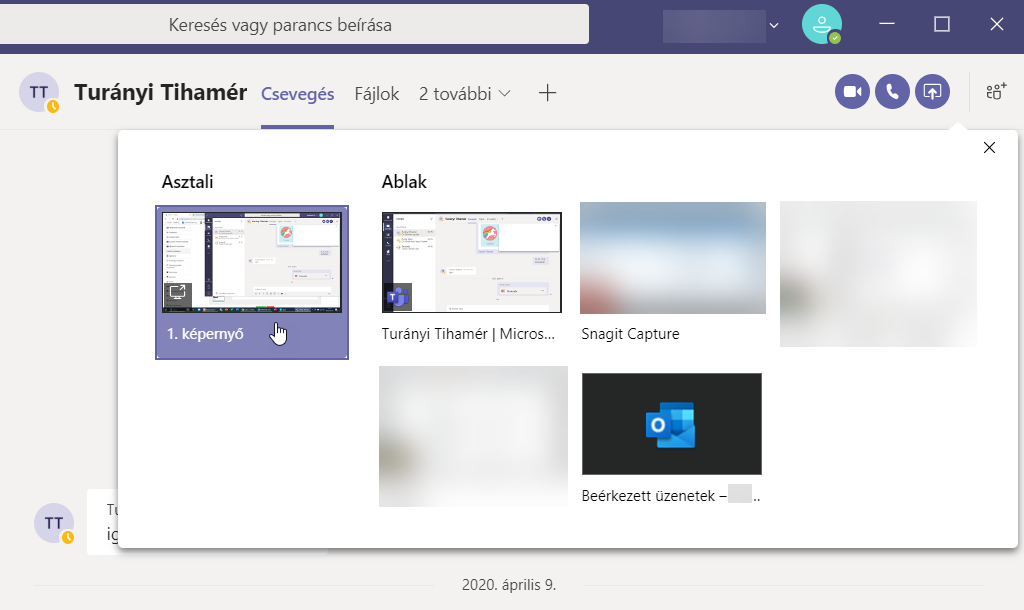Start an audio call button
This screenshot has width=1024, height=610.
point(892,92)
